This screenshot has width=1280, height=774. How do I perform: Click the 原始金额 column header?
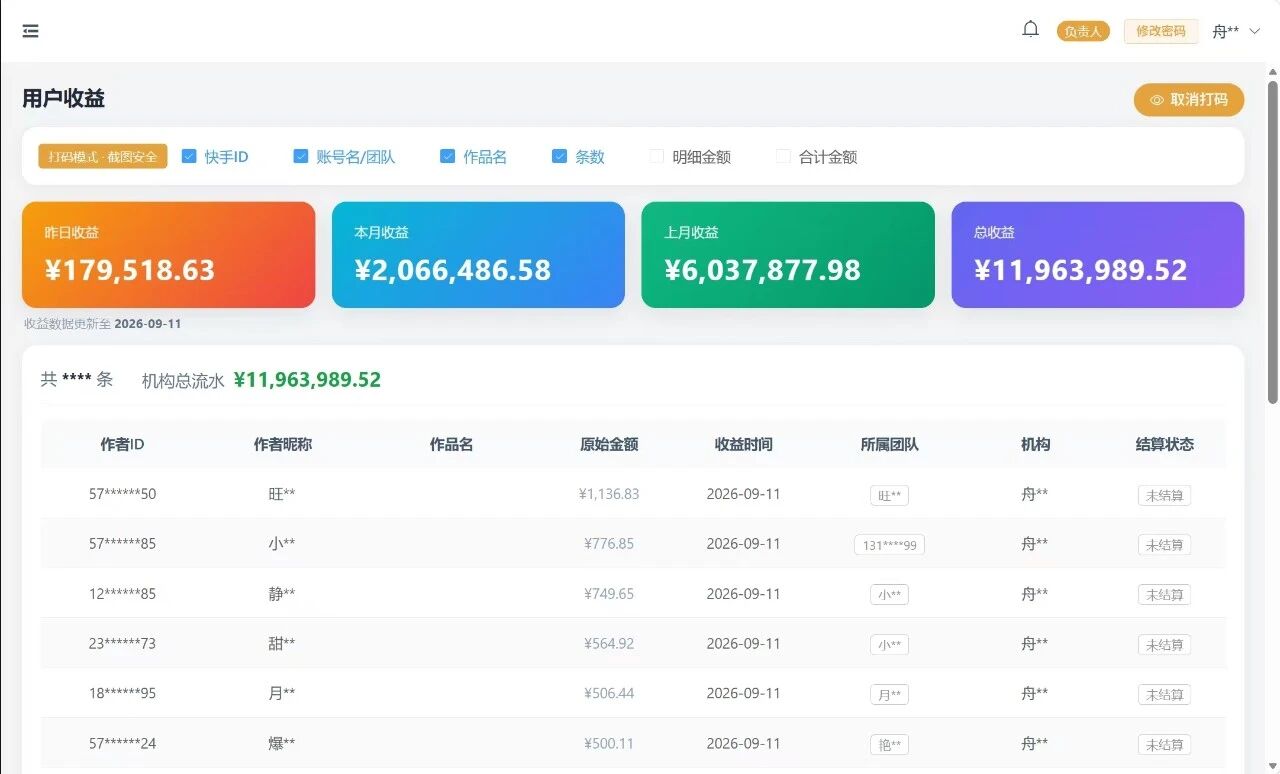[609, 444]
